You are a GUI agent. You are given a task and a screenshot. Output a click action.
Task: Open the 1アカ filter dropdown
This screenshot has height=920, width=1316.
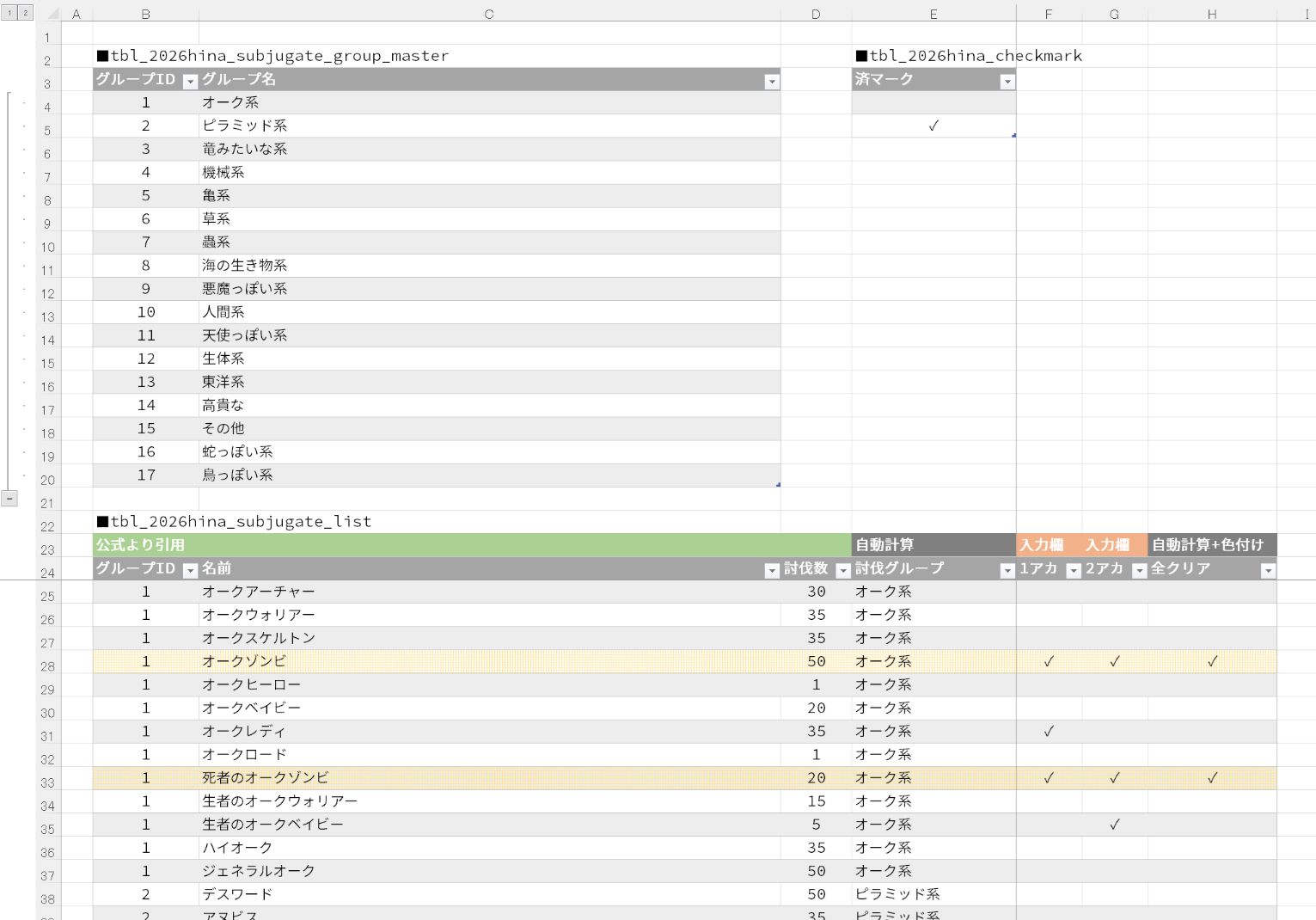(x=1073, y=571)
